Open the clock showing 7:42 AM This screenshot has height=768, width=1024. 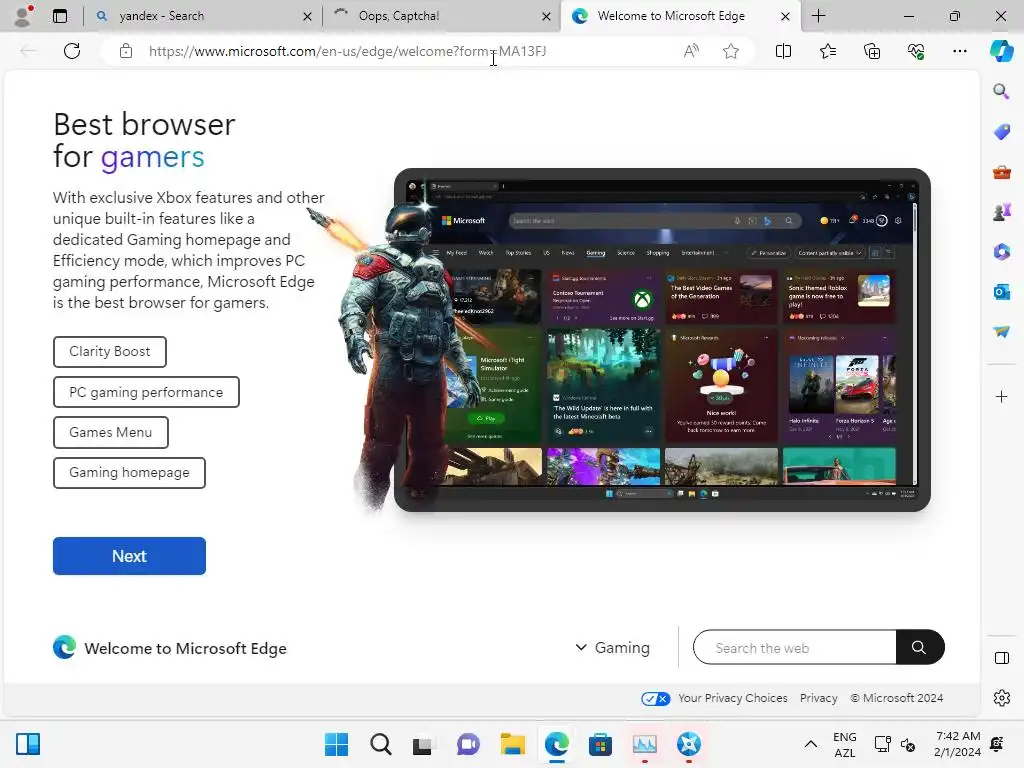[x=957, y=744]
